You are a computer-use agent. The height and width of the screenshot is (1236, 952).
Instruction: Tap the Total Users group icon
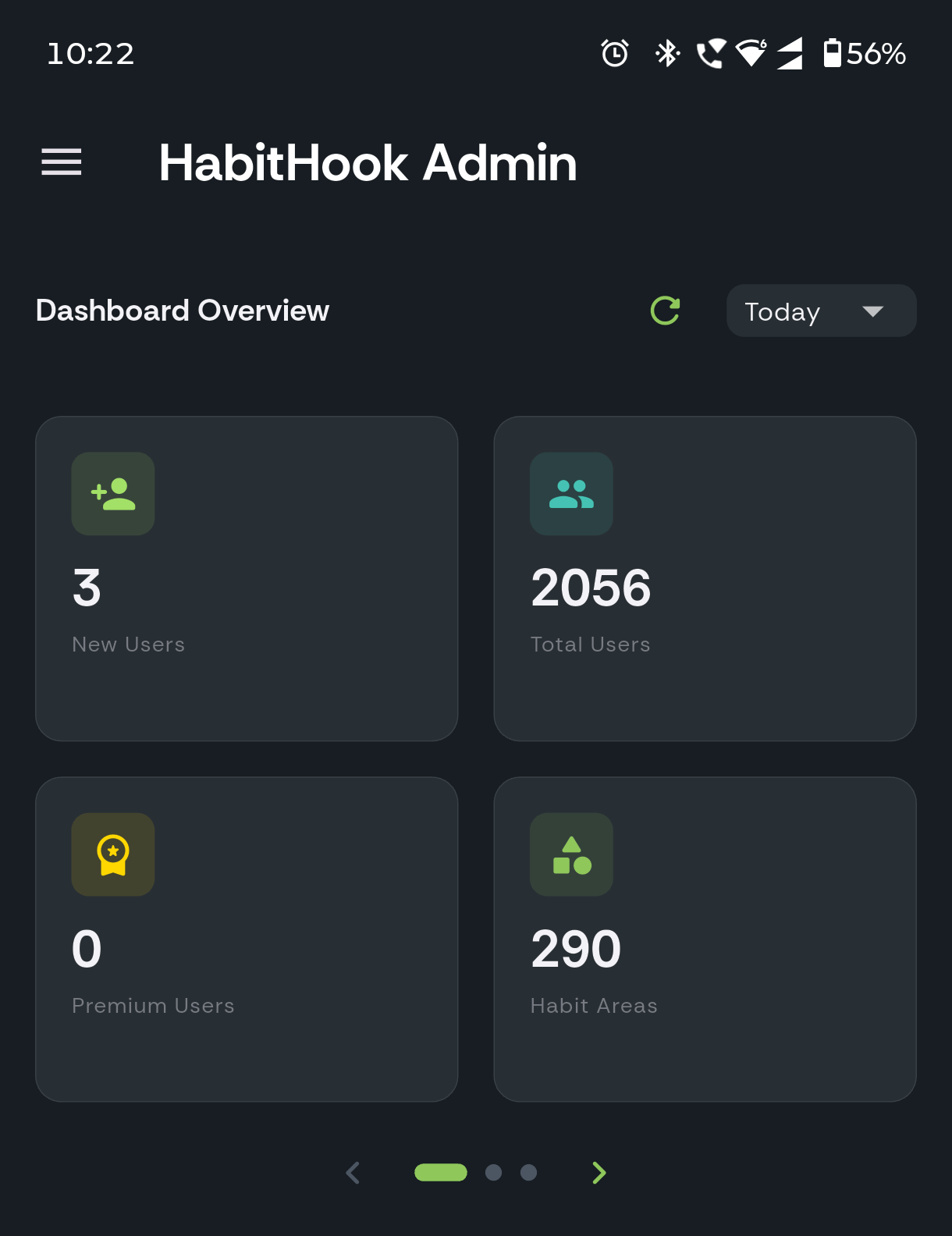571,494
